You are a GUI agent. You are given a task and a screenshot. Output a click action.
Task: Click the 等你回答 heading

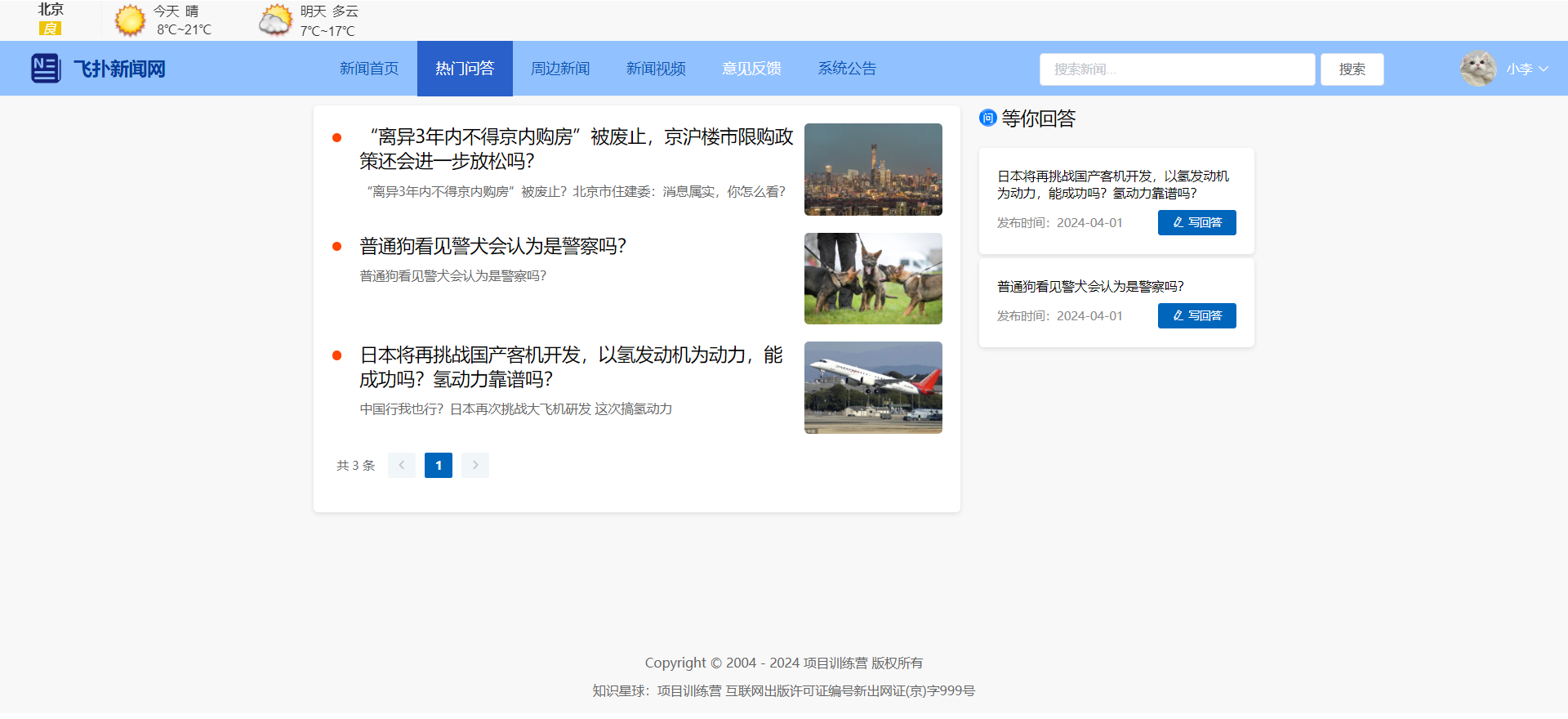(1039, 118)
